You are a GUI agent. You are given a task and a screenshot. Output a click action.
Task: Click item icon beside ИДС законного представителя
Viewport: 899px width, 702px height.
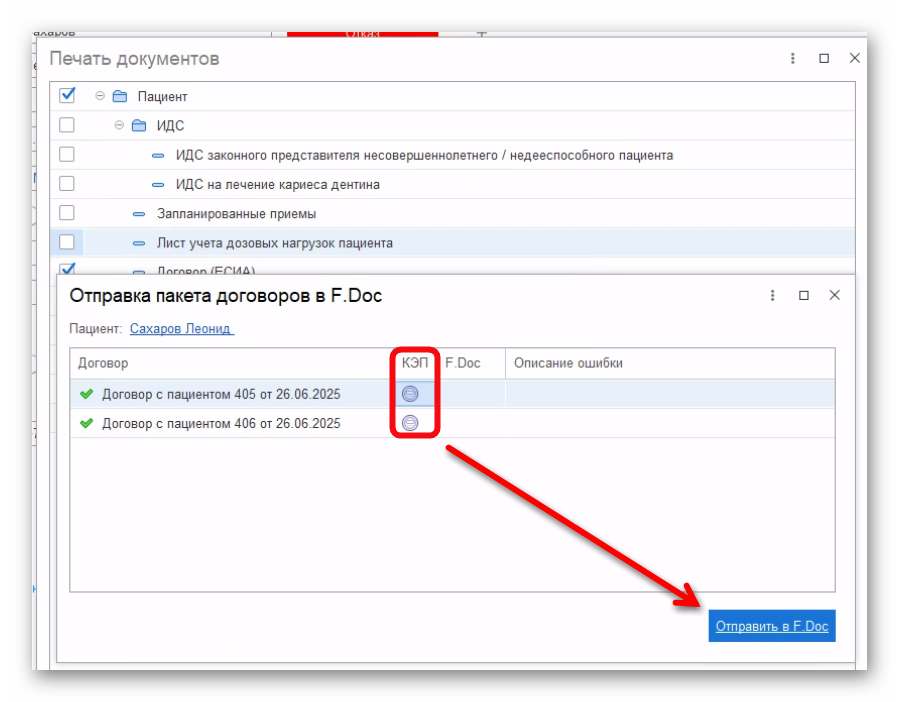tap(158, 155)
